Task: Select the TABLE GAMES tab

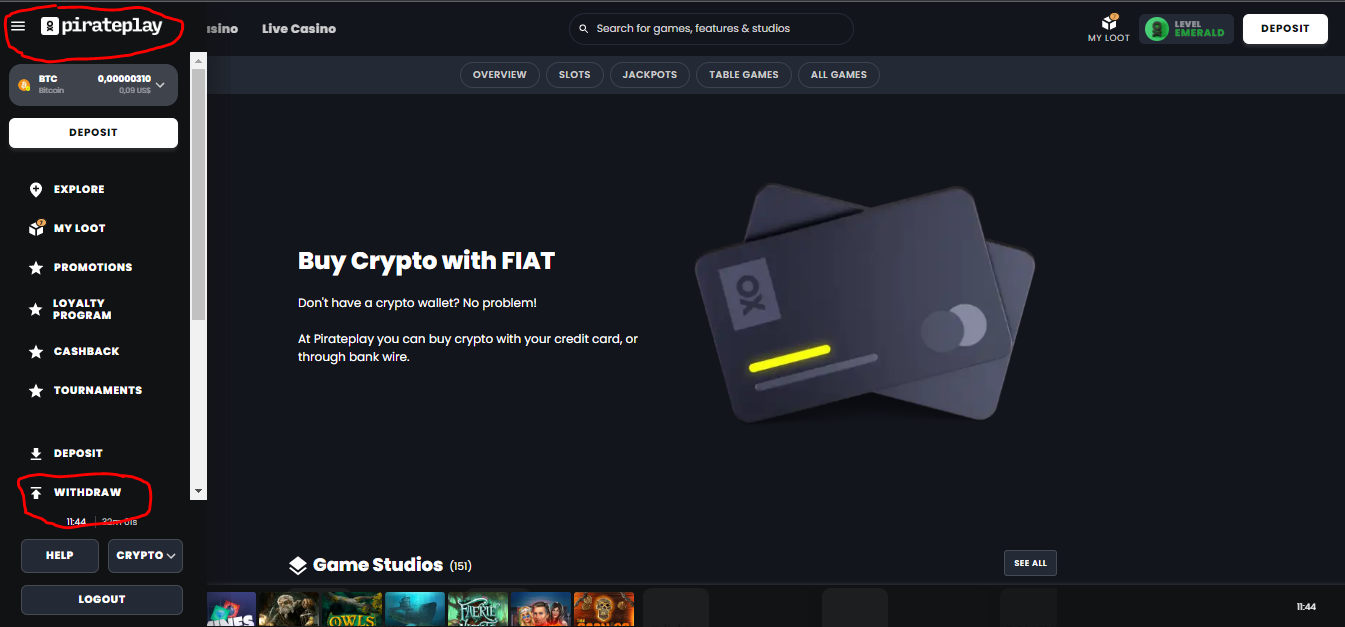Action: (x=744, y=75)
